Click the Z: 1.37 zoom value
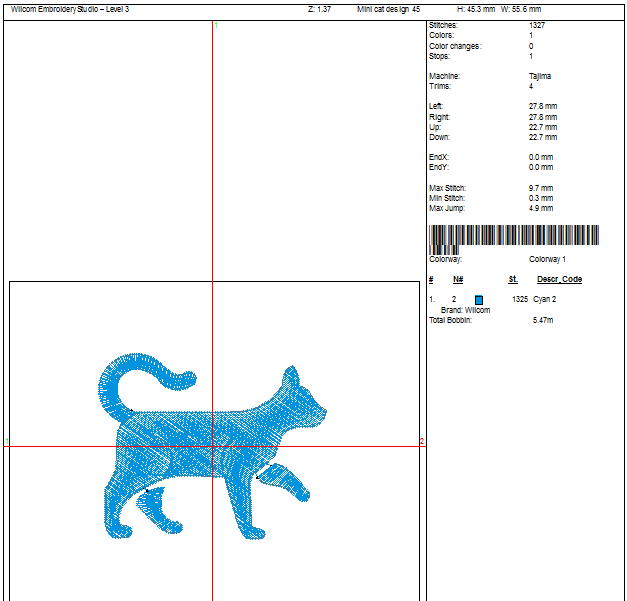This screenshot has width=627, height=601. (x=318, y=9)
